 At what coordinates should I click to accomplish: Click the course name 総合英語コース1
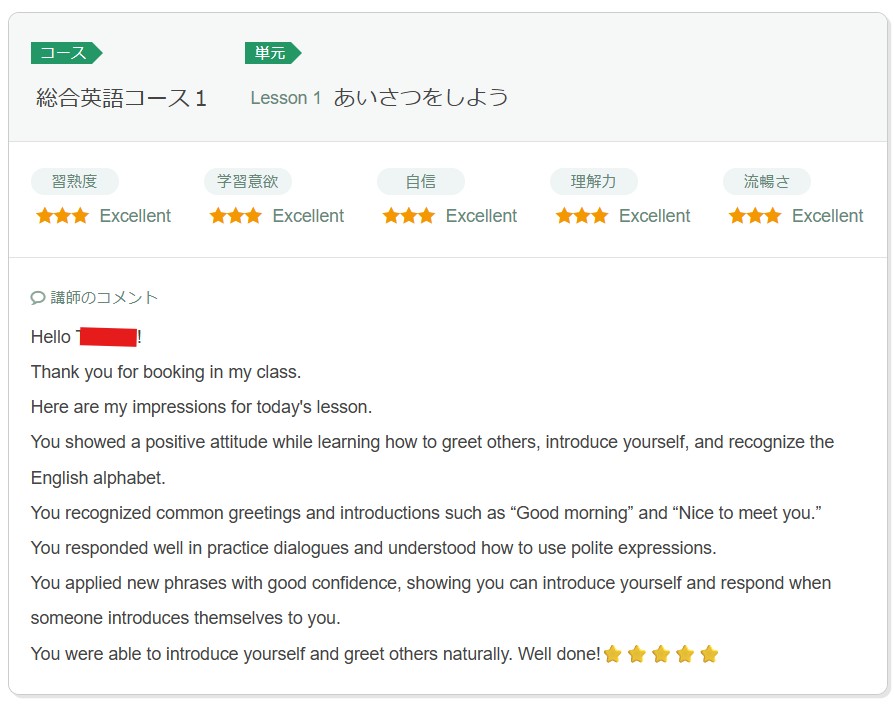(121, 98)
